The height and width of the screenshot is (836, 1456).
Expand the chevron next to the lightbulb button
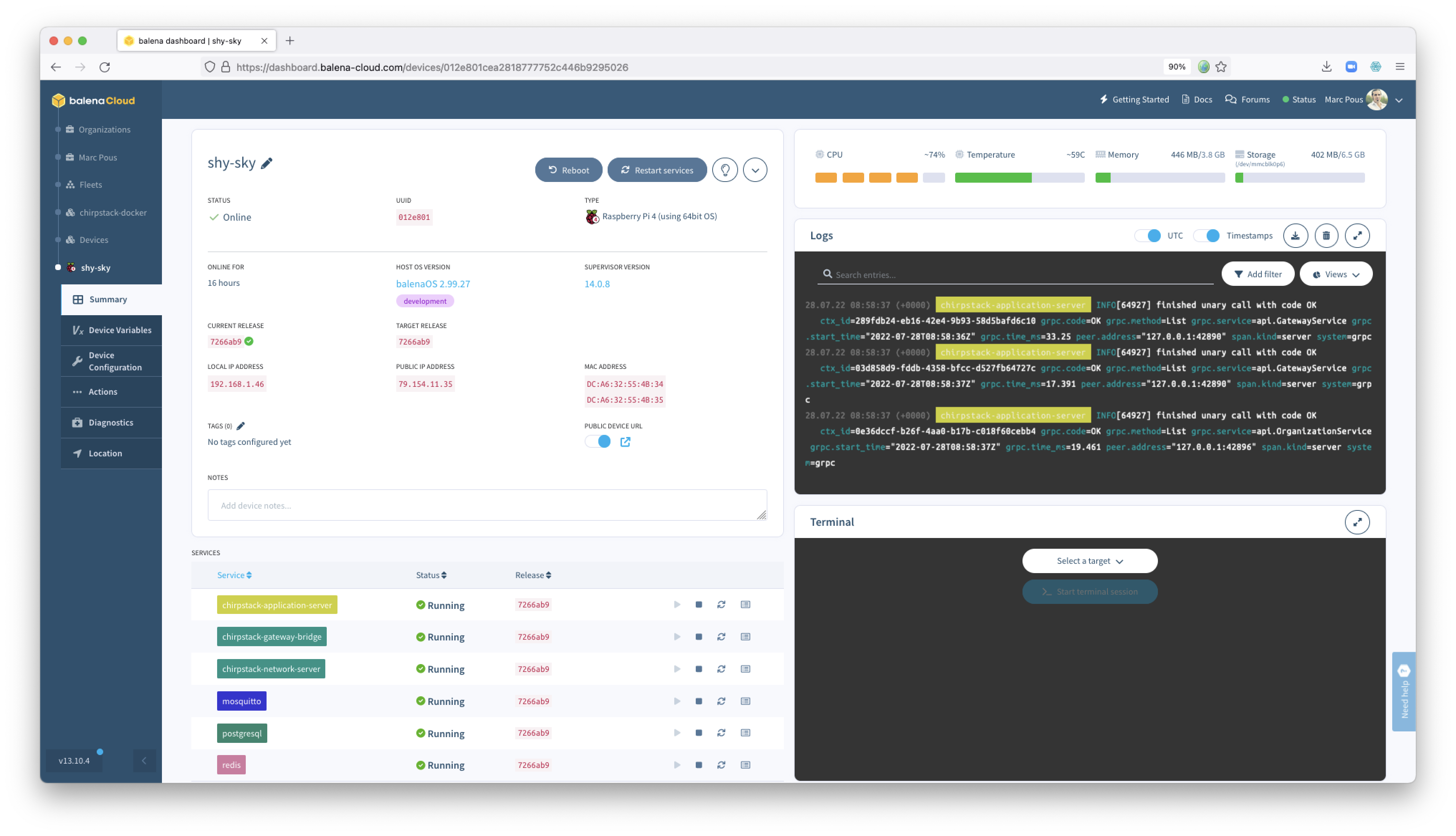click(x=755, y=169)
